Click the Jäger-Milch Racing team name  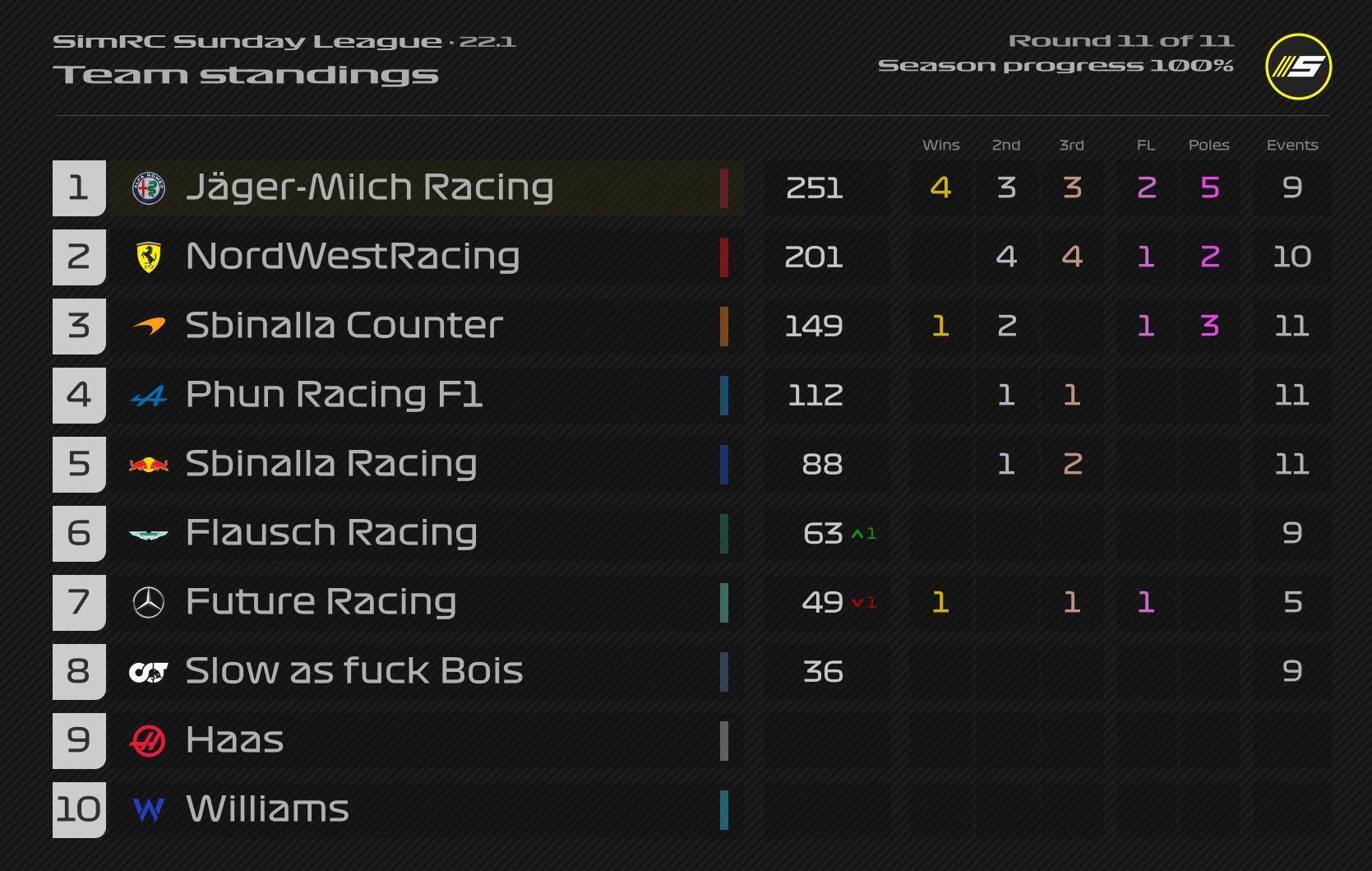click(x=370, y=188)
